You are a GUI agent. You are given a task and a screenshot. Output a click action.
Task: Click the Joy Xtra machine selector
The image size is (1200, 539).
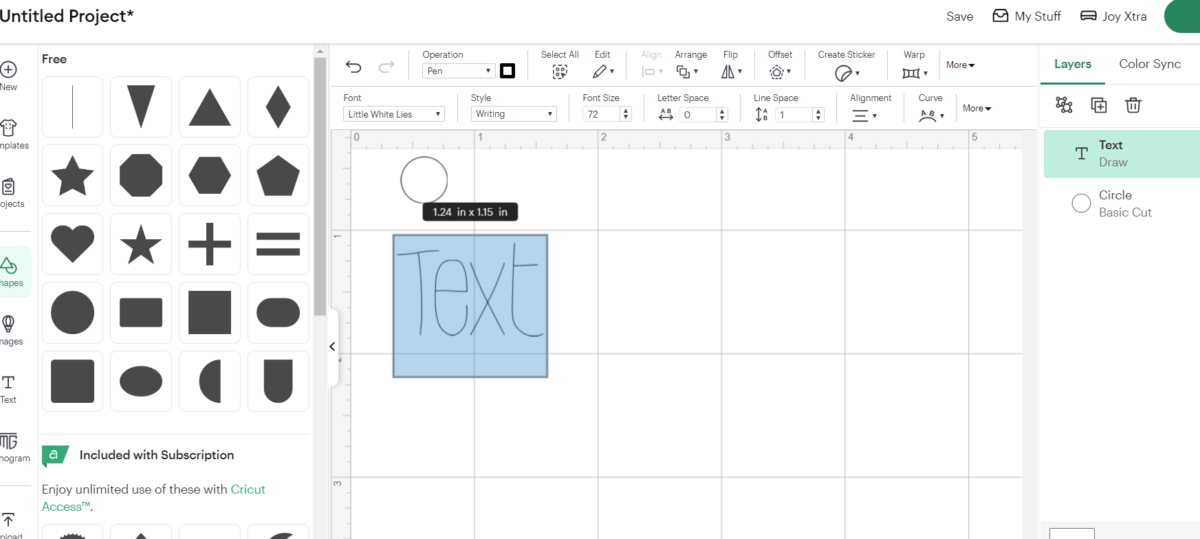(1114, 16)
